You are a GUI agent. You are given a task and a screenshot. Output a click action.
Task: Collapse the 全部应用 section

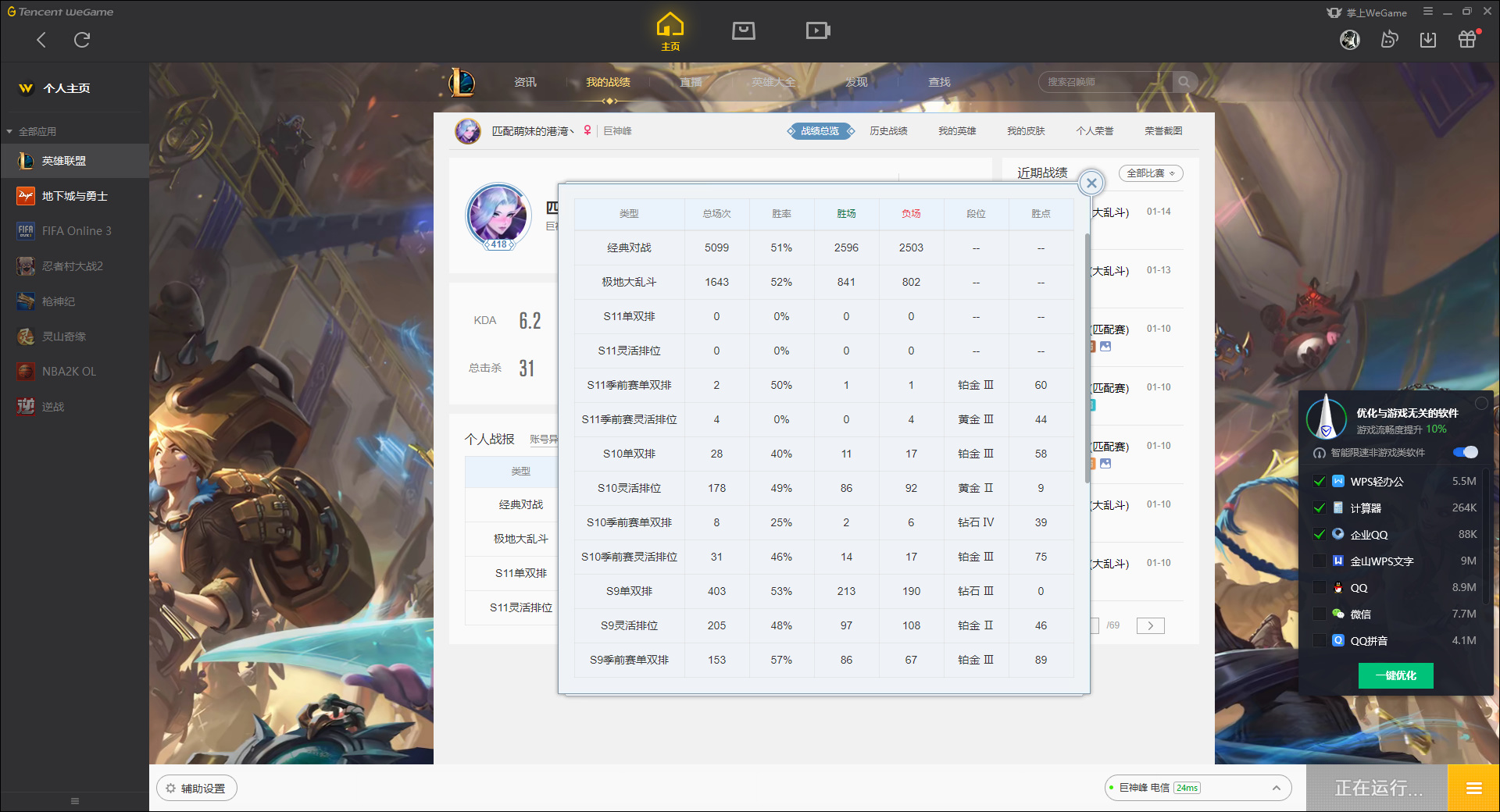[31, 131]
